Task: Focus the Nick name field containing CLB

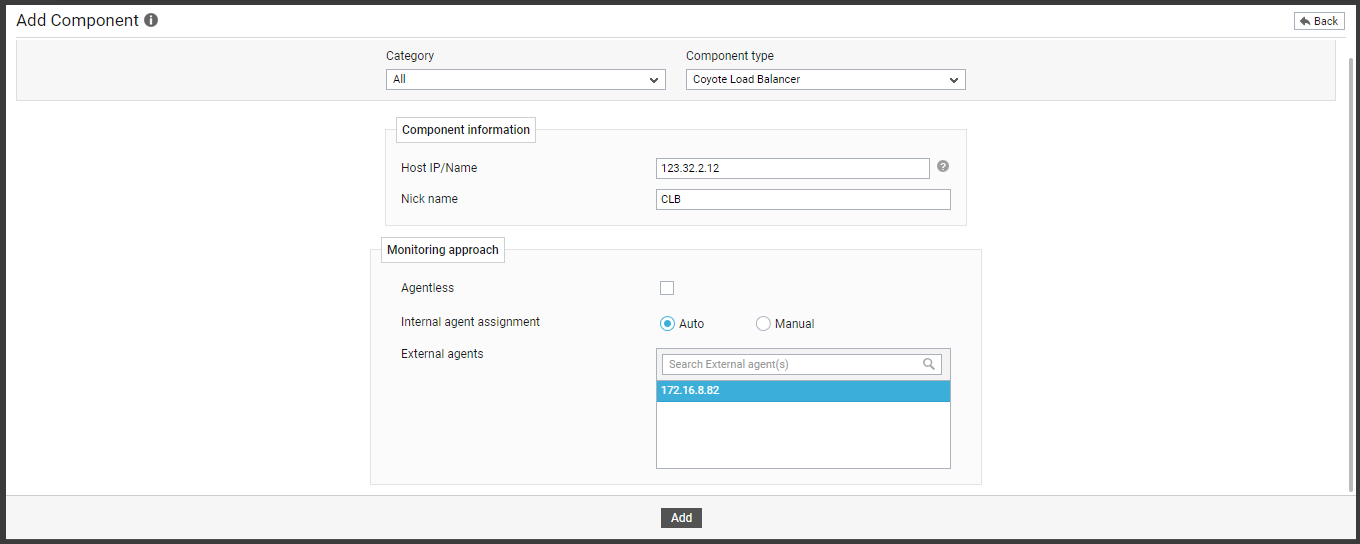Action: 803,199
